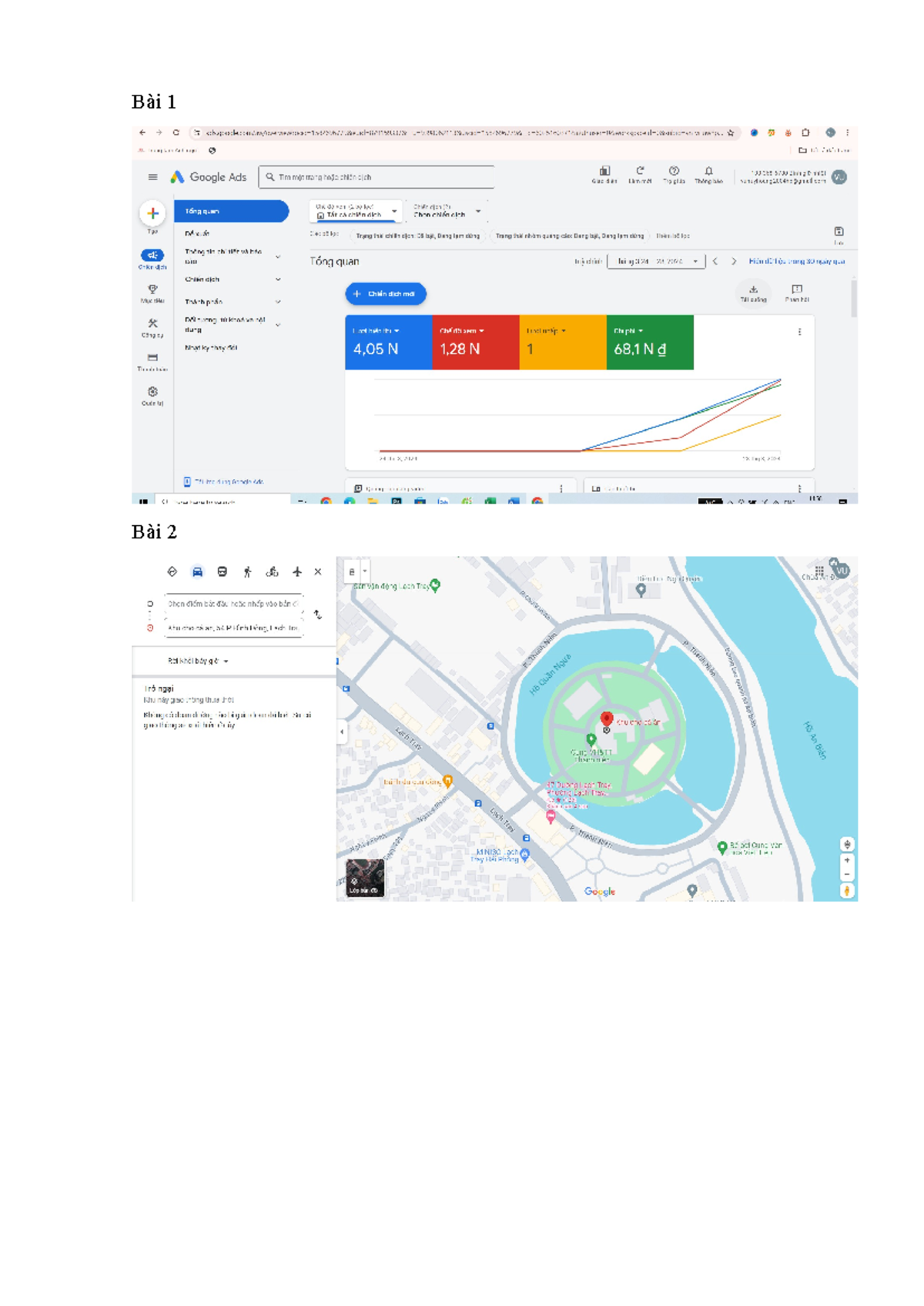Viewport: 924px width, 1306px height.
Task: Click the green Chi phí metric card
Action: [649, 343]
